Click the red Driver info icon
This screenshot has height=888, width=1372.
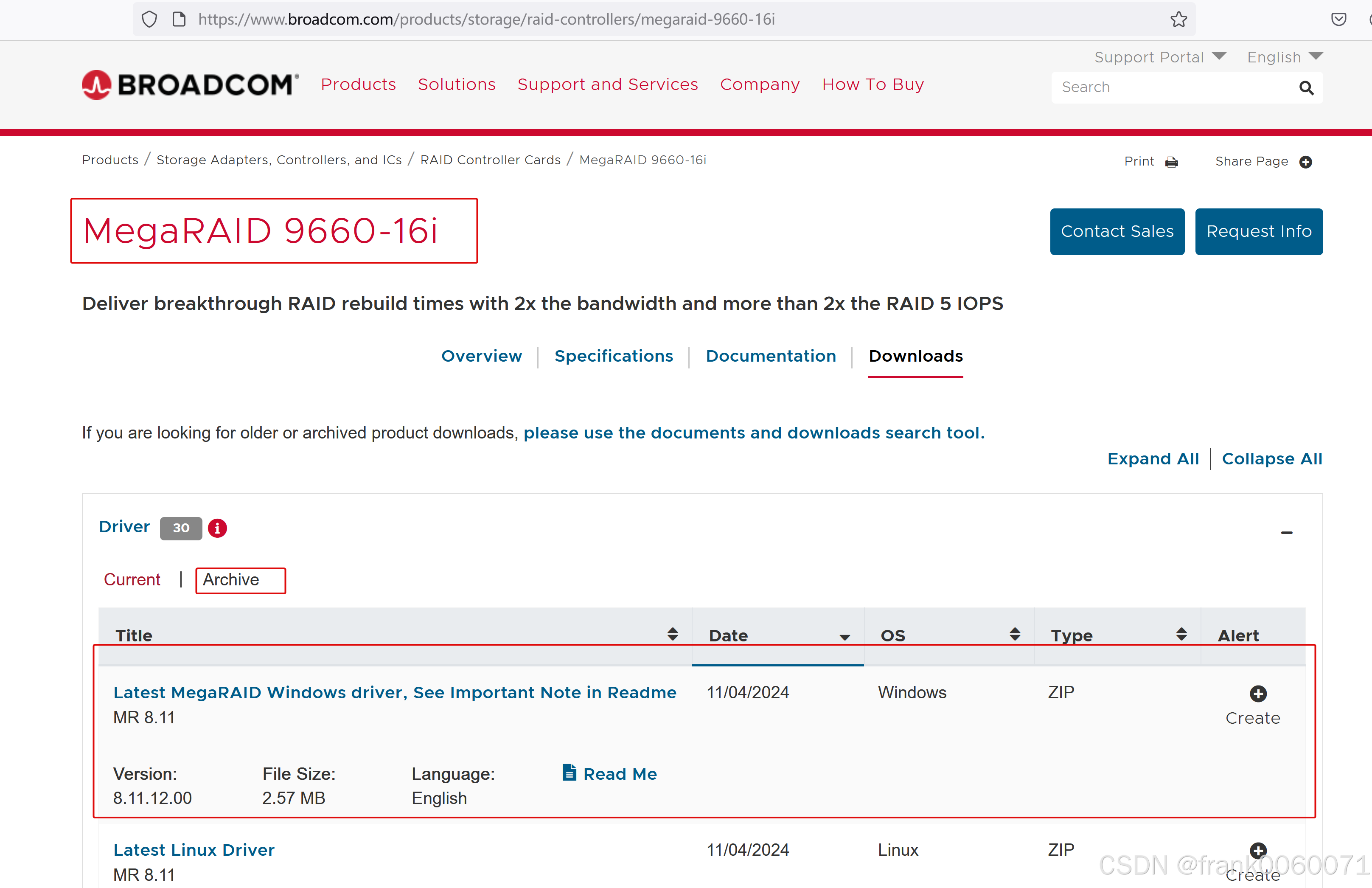pos(217,528)
